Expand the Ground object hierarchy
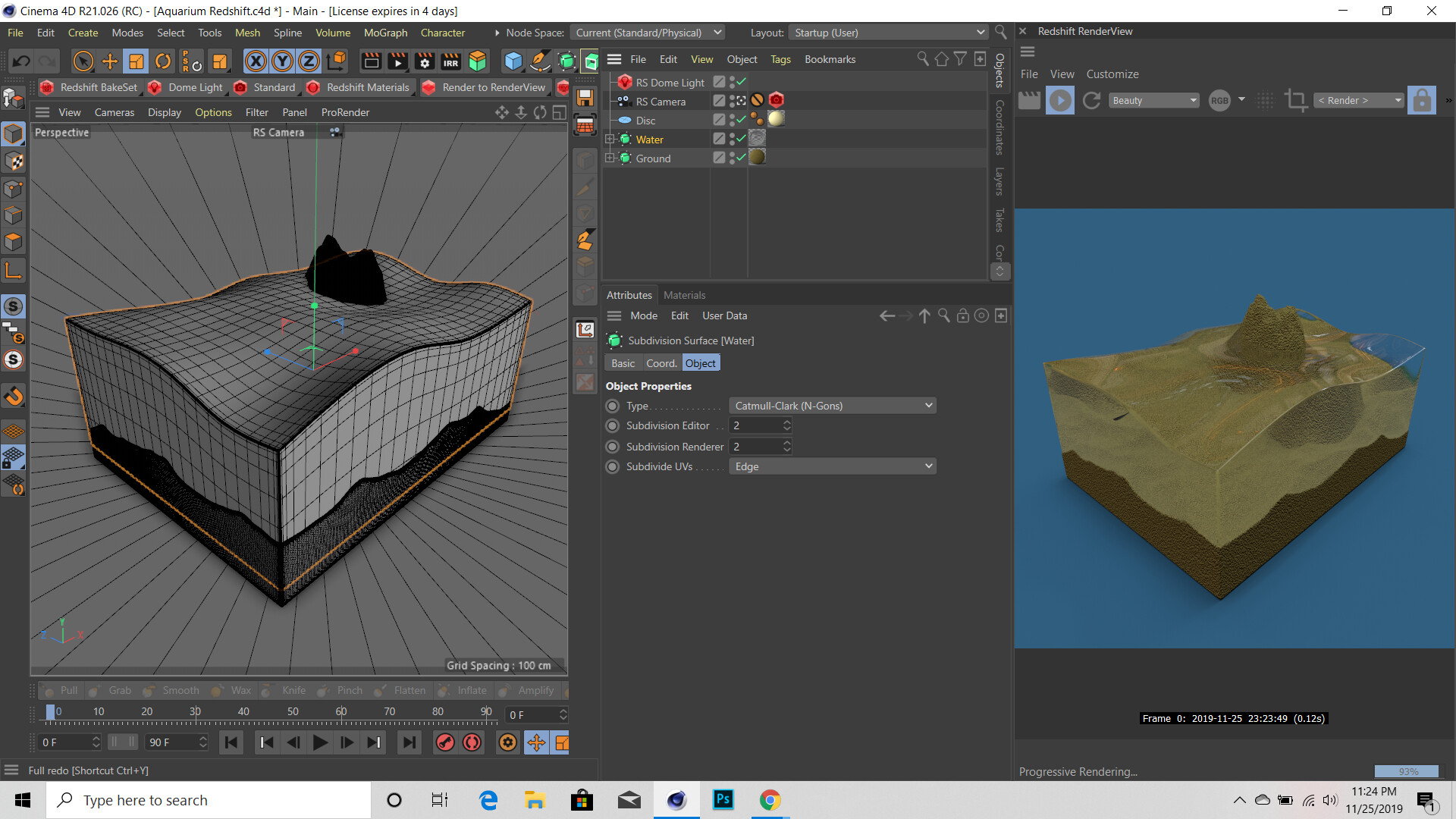 click(610, 158)
